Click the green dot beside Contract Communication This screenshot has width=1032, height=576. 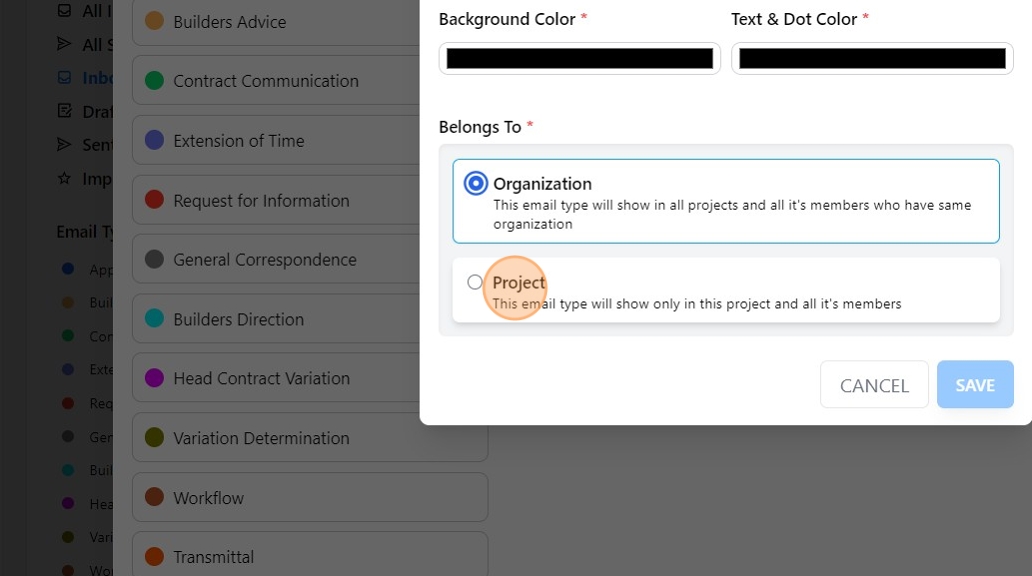tap(154, 81)
